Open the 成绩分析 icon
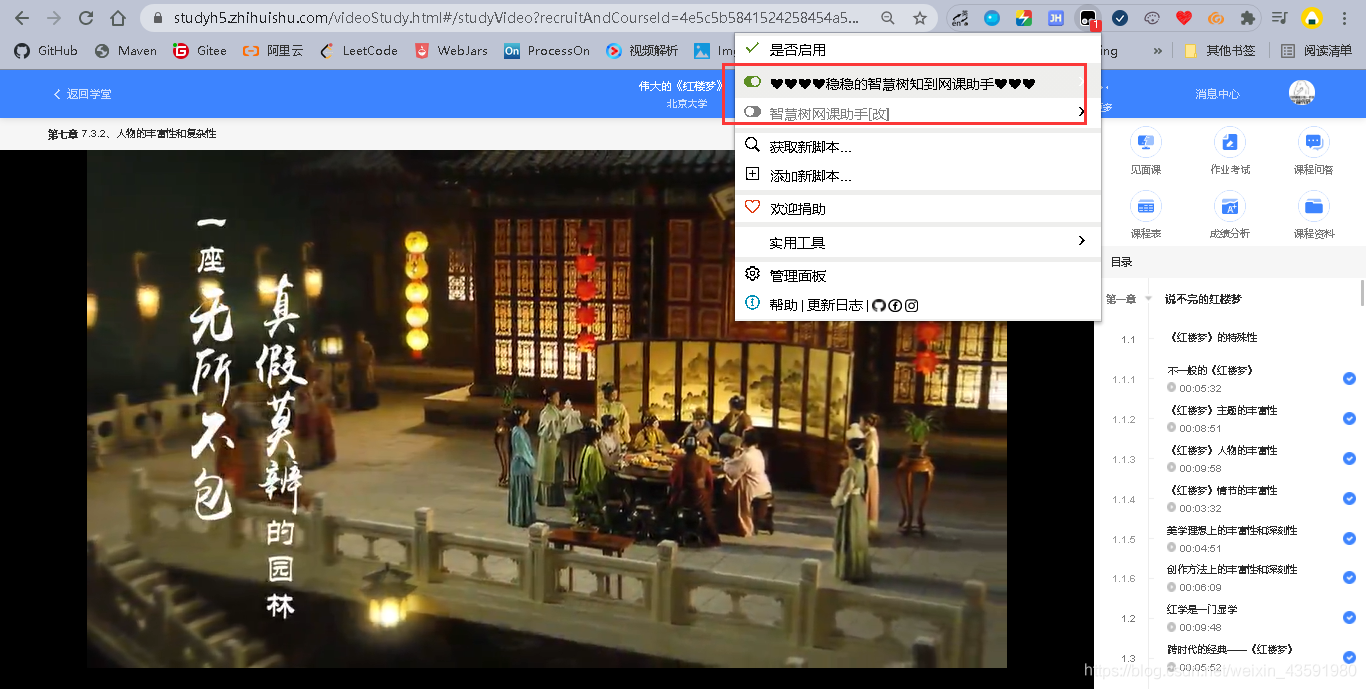The height and width of the screenshot is (689, 1366). [1230, 206]
